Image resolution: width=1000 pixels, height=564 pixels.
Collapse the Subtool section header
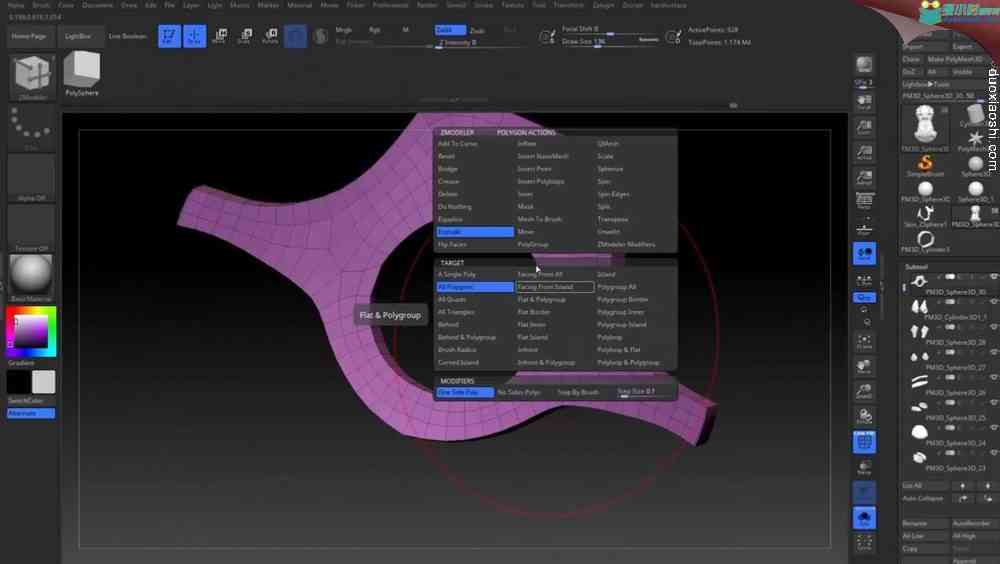(x=916, y=267)
